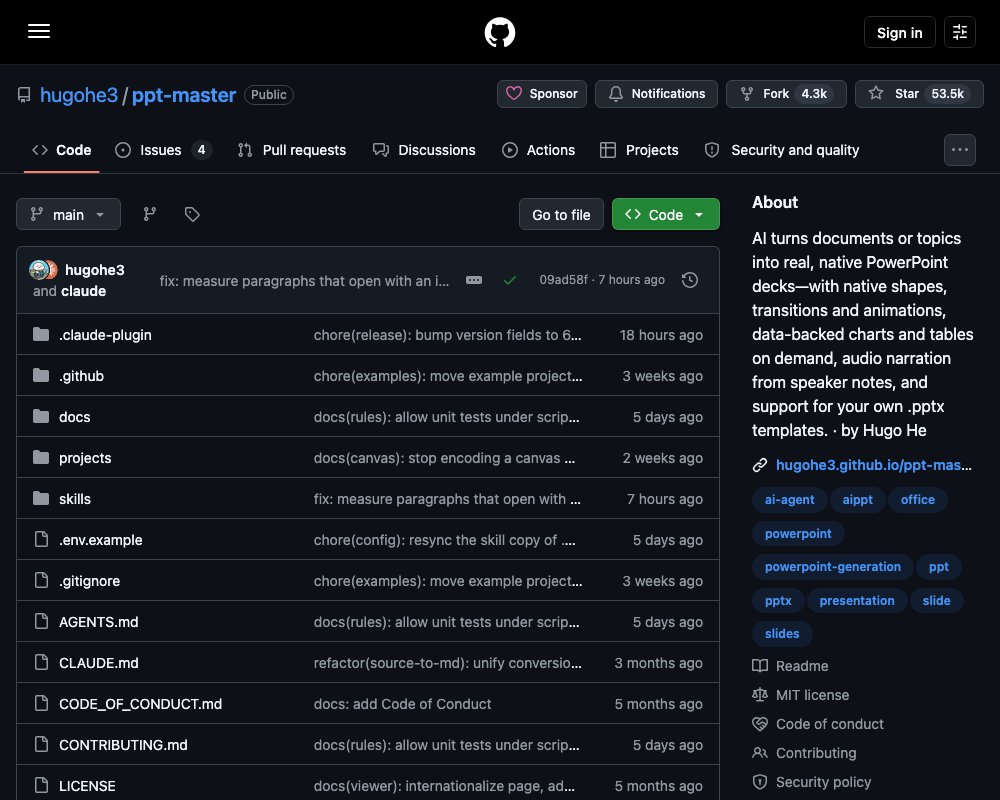Open the projects folder

tap(85, 458)
